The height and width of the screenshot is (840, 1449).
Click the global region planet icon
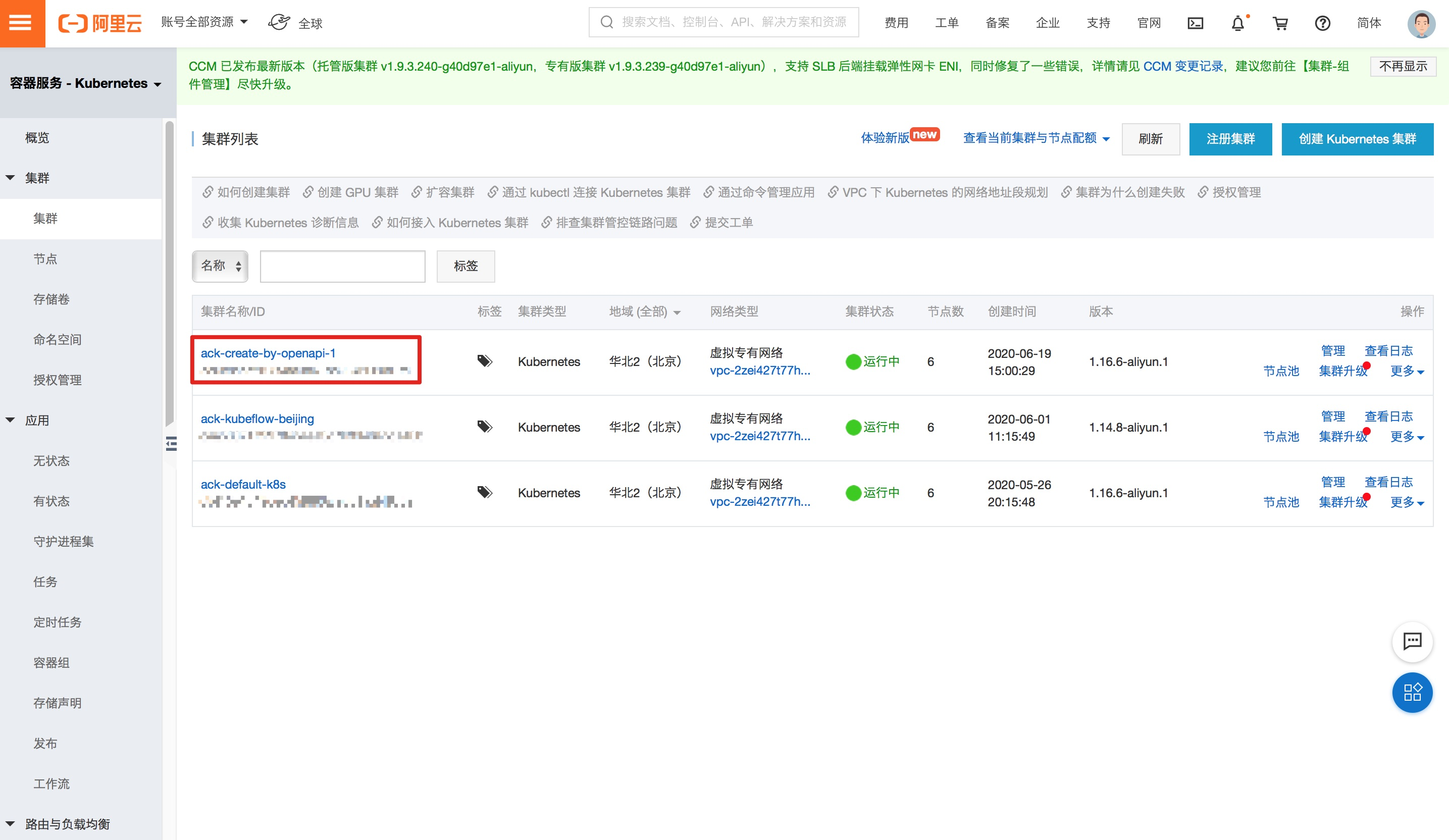[x=280, y=22]
